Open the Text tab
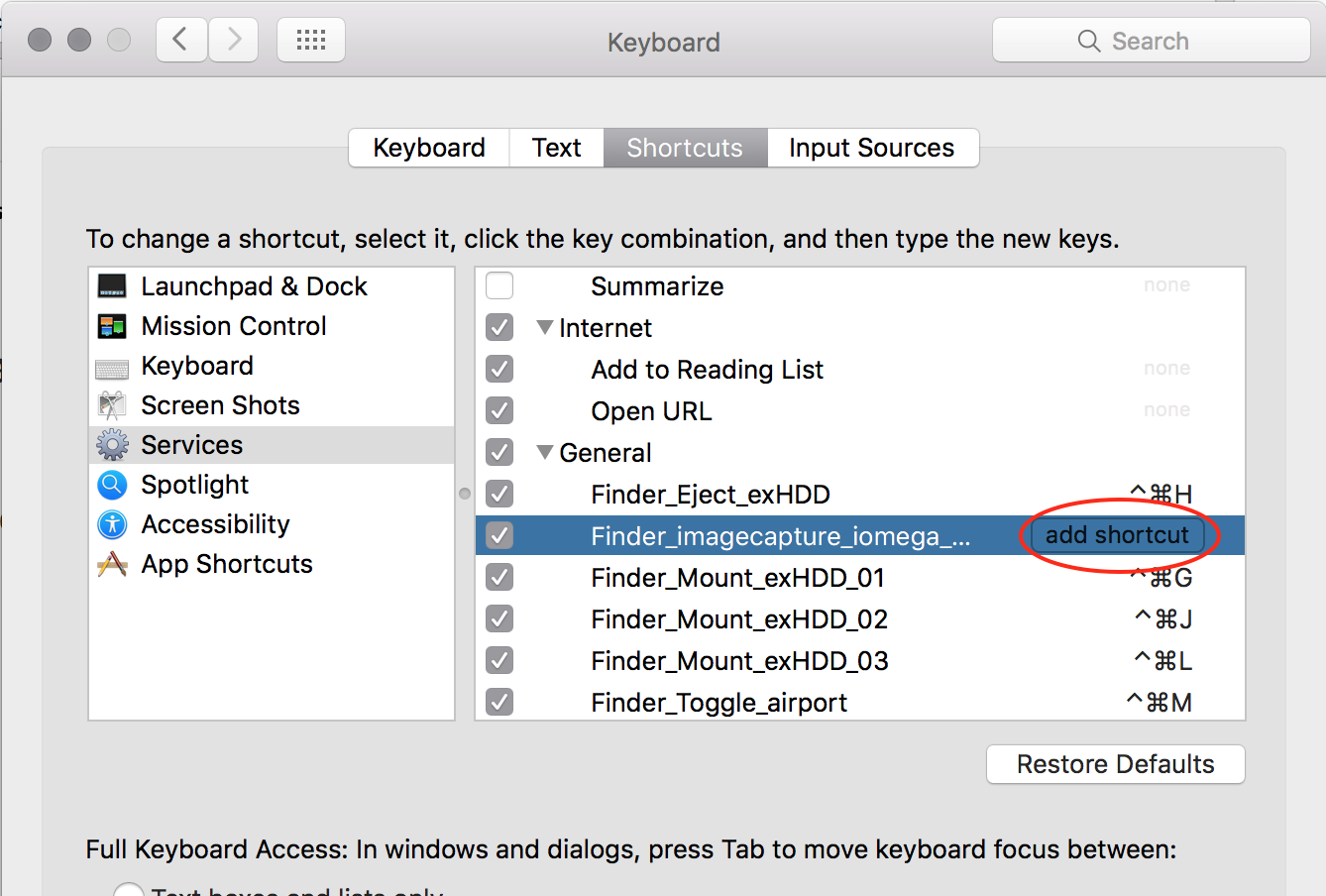The height and width of the screenshot is (896, 1326). click(x=556, y=148)
